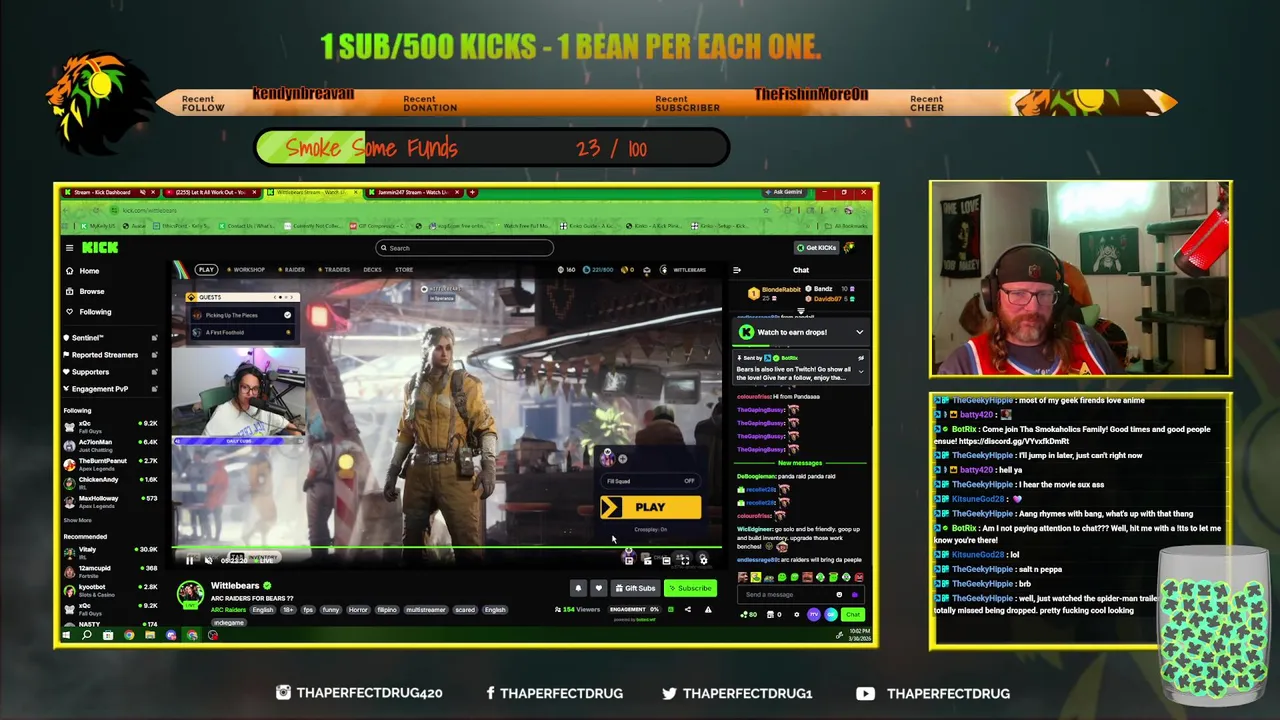1280x720 pixels.
Task: Toggle fullscreen on the stream player
Action: click(x=685, y=560)
